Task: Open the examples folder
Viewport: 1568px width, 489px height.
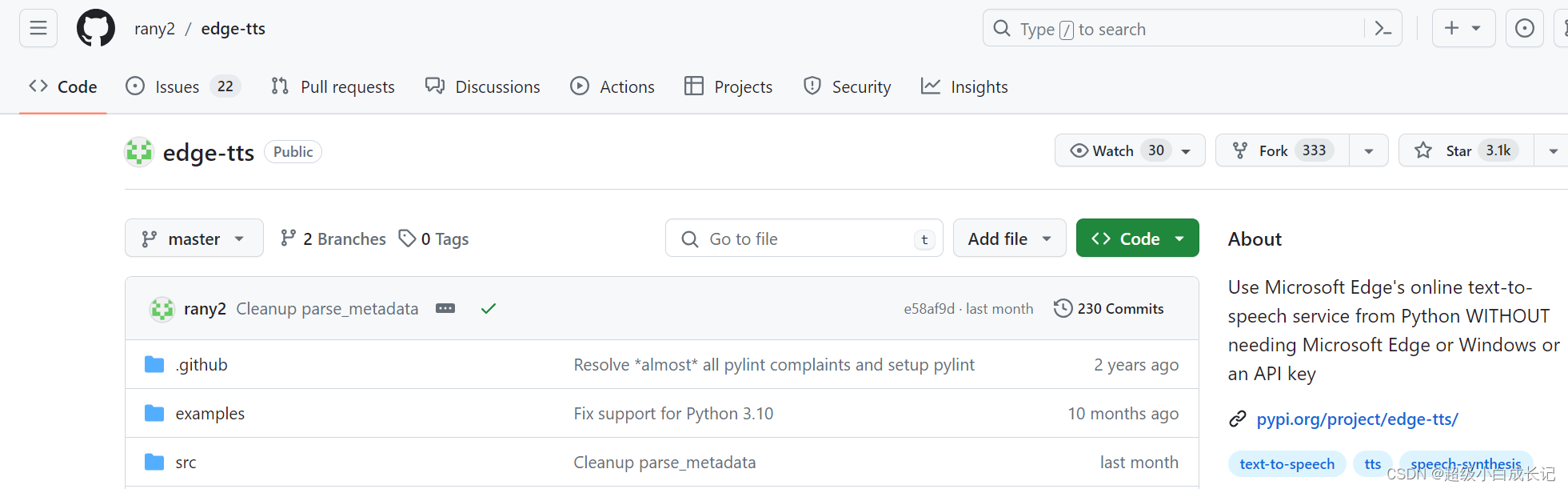Action: [x=209, y=414]
